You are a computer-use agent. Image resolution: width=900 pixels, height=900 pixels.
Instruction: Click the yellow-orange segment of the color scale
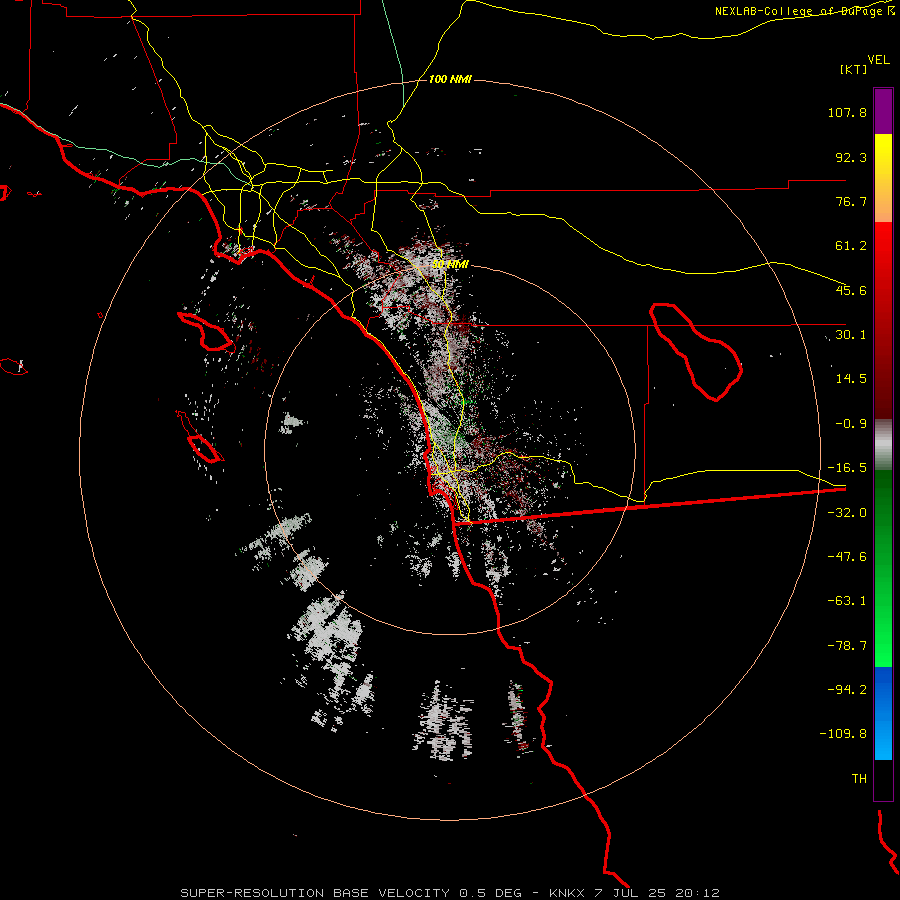883,178
